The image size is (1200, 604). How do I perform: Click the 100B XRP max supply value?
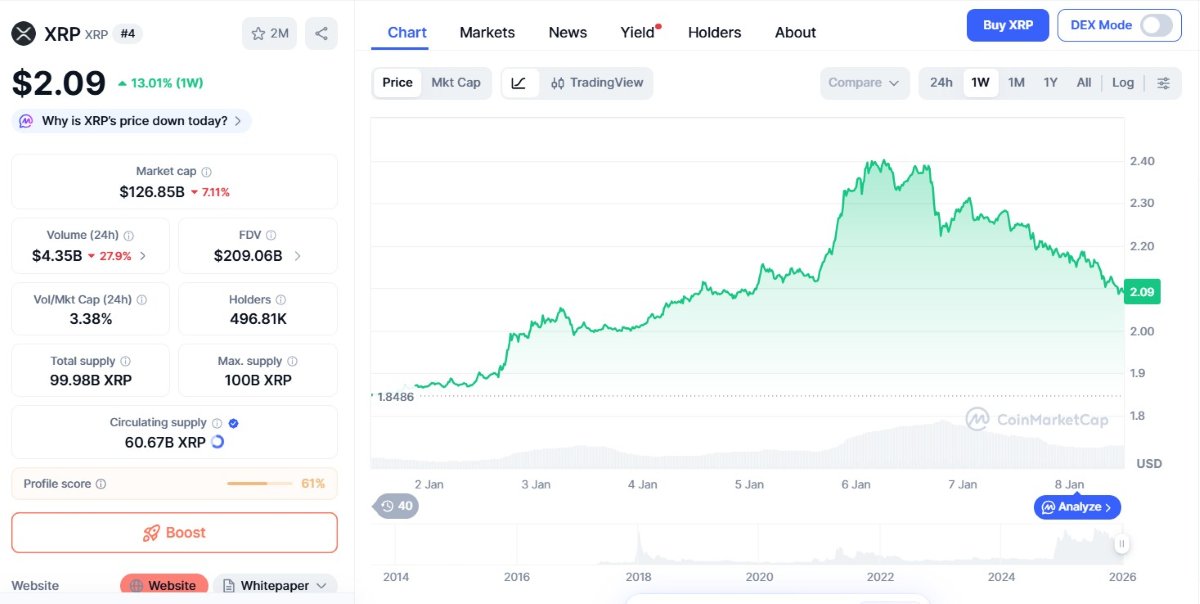(x=258, y=380)
